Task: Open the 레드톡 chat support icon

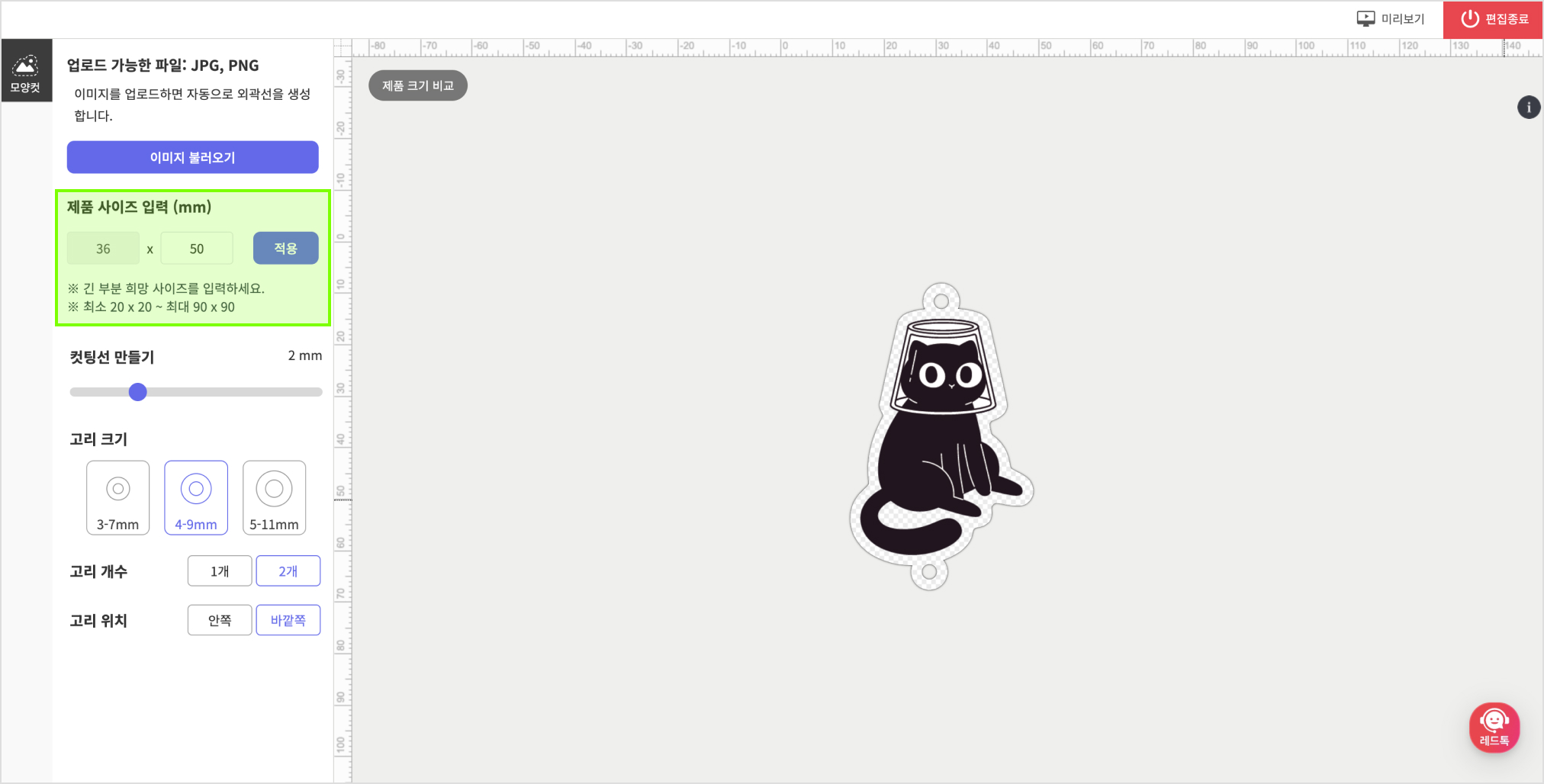Action: click(1494, 727)
